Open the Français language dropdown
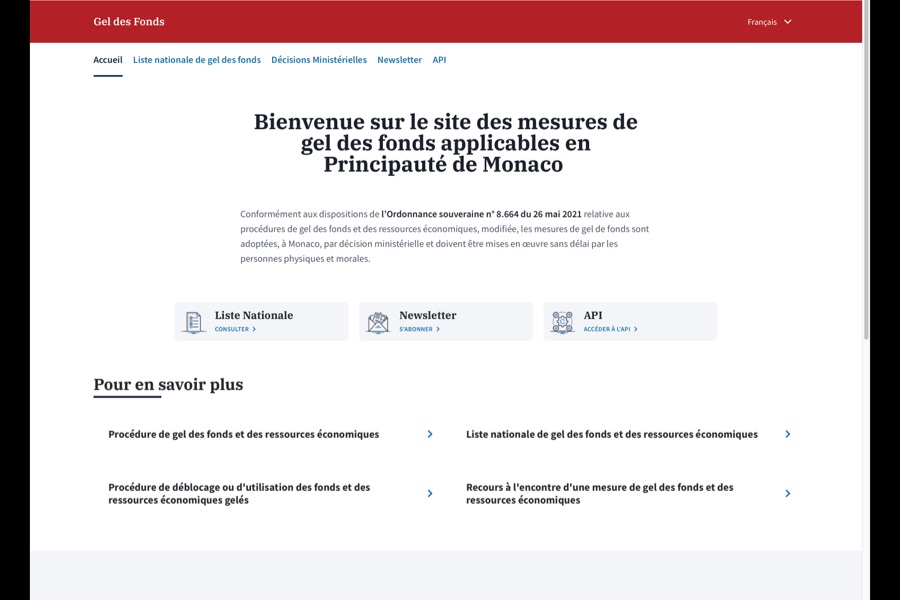Image resolution: width=900 pixels, height=600 pixels. click(762, 22)
